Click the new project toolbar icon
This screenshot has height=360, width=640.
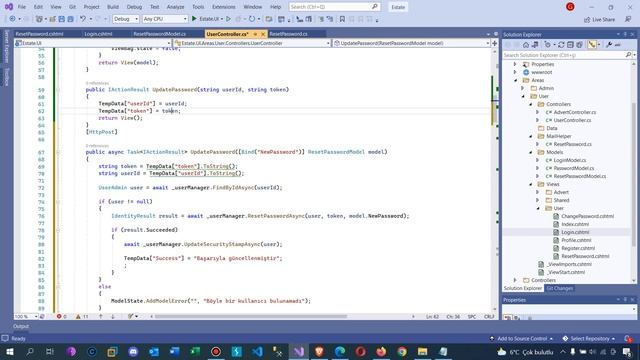39,19
